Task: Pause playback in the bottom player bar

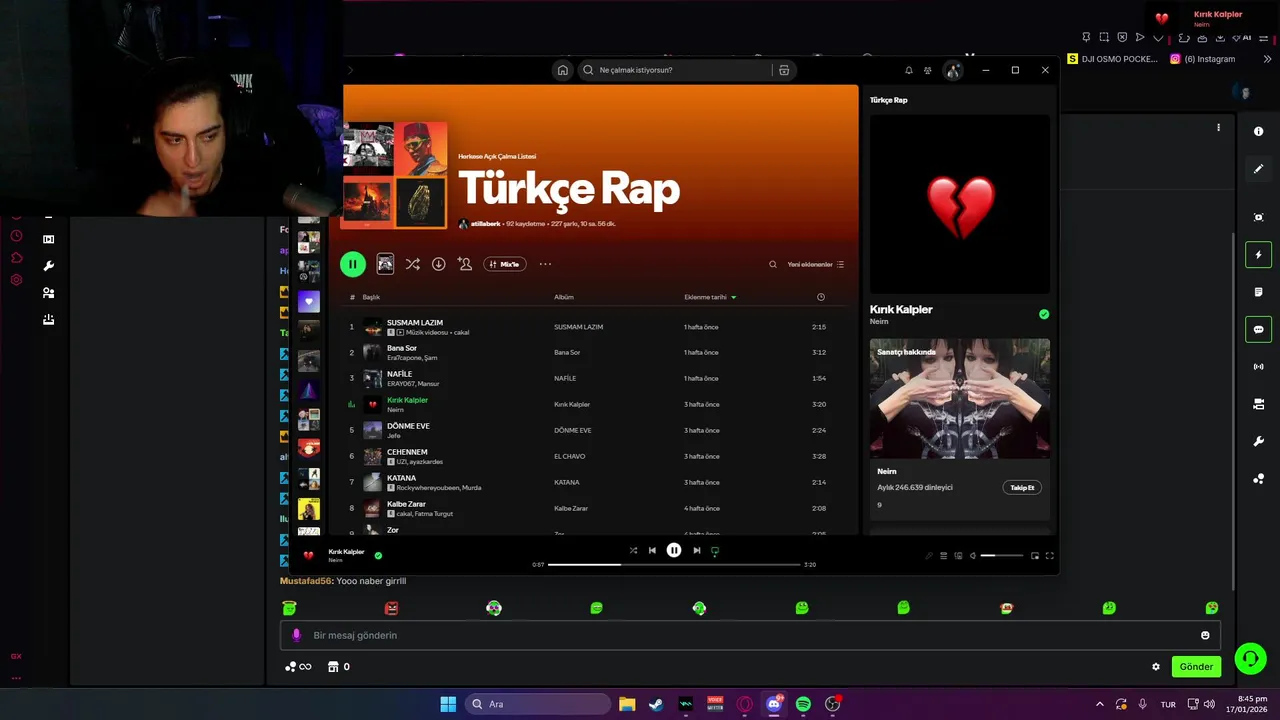Action: tap(674, 550)
